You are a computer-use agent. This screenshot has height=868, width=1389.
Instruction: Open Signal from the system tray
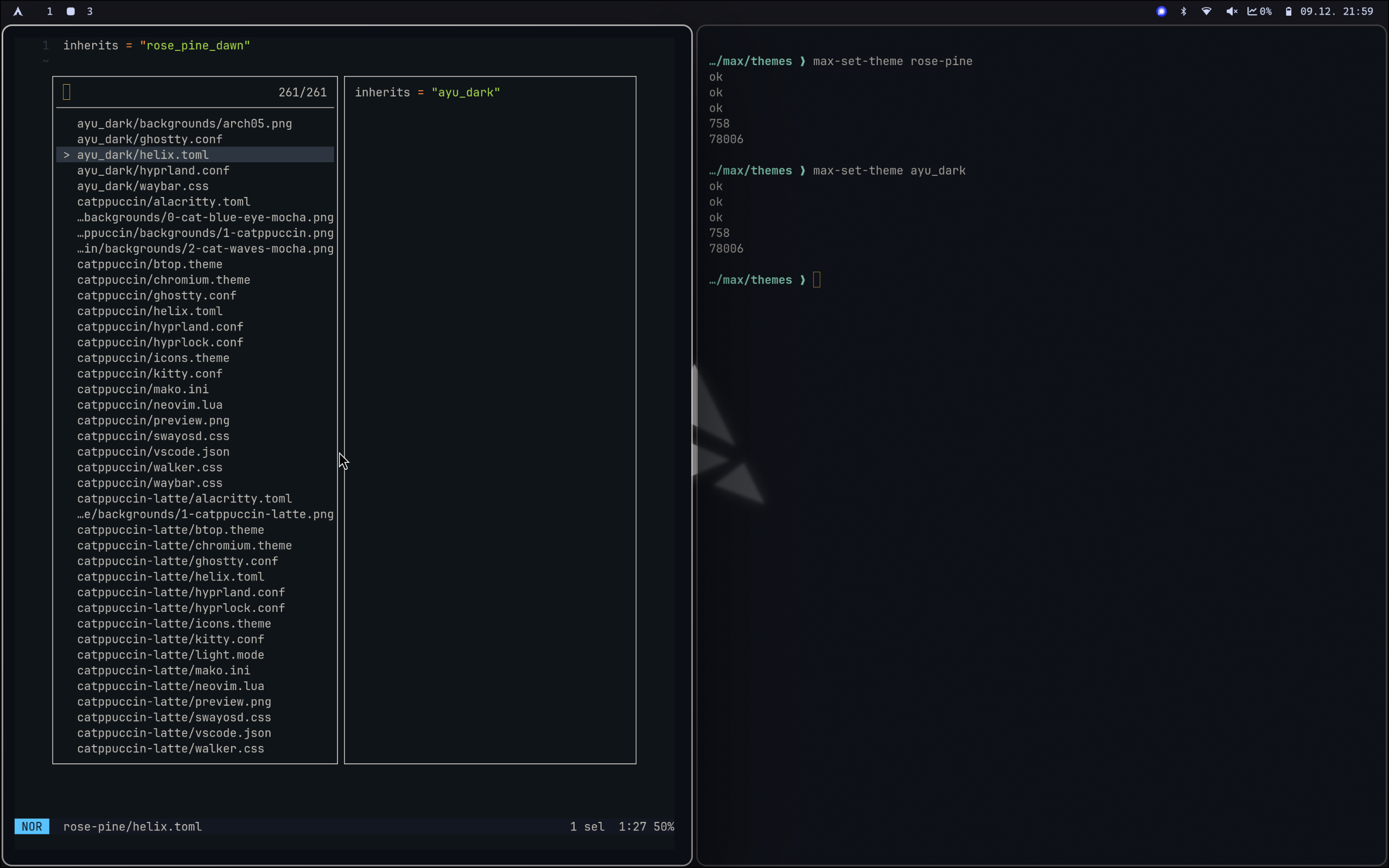click(1161, 11)
